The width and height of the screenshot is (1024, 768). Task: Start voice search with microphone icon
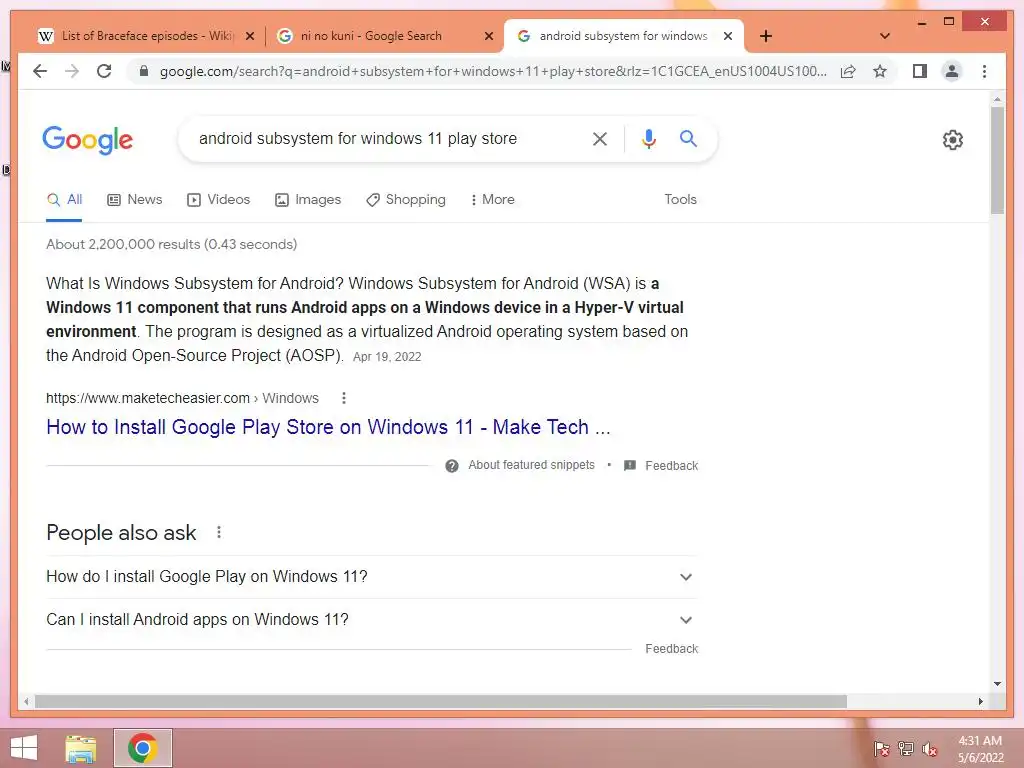point(648,138)
